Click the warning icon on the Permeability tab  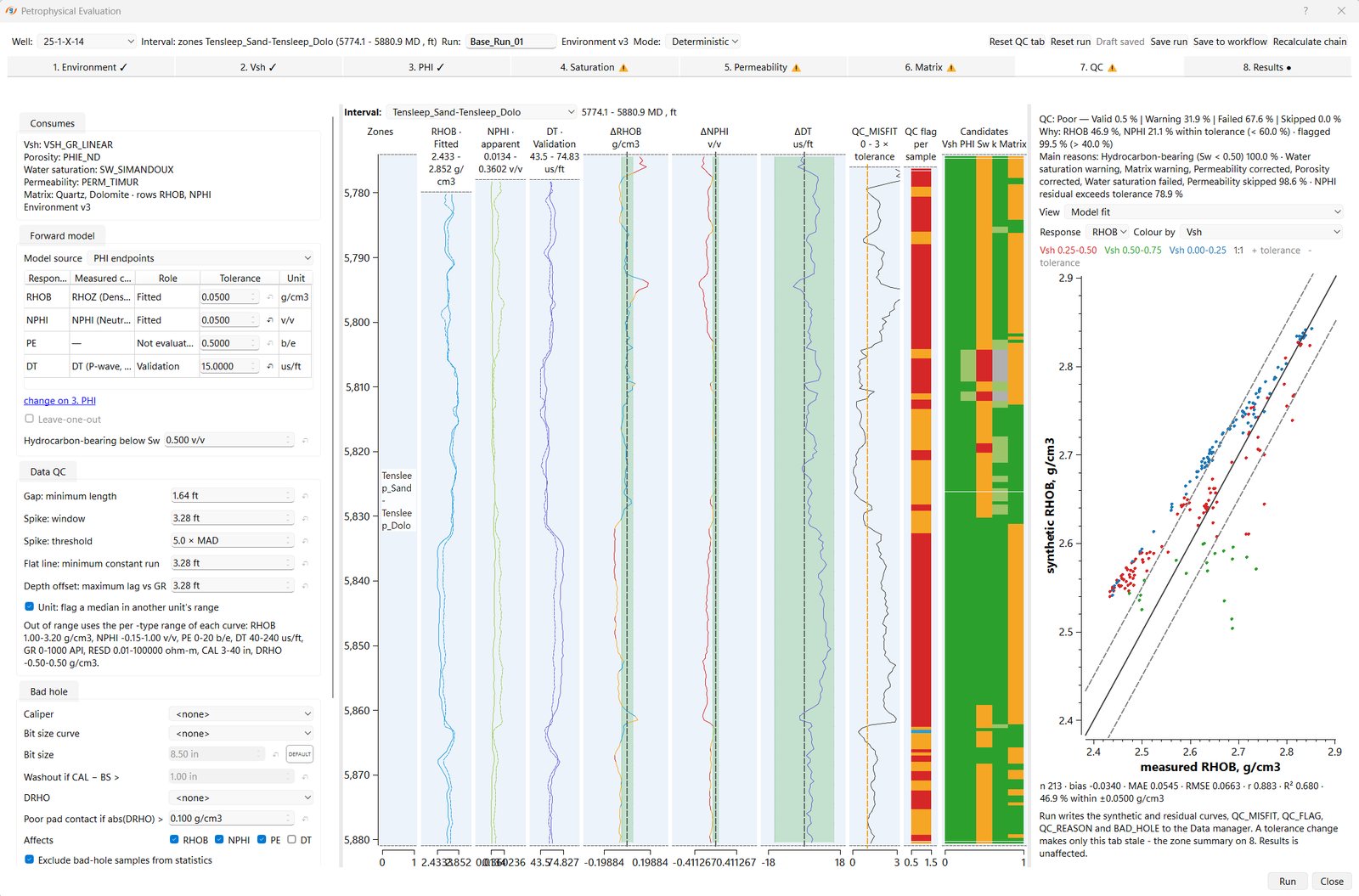tap(796, 67)
